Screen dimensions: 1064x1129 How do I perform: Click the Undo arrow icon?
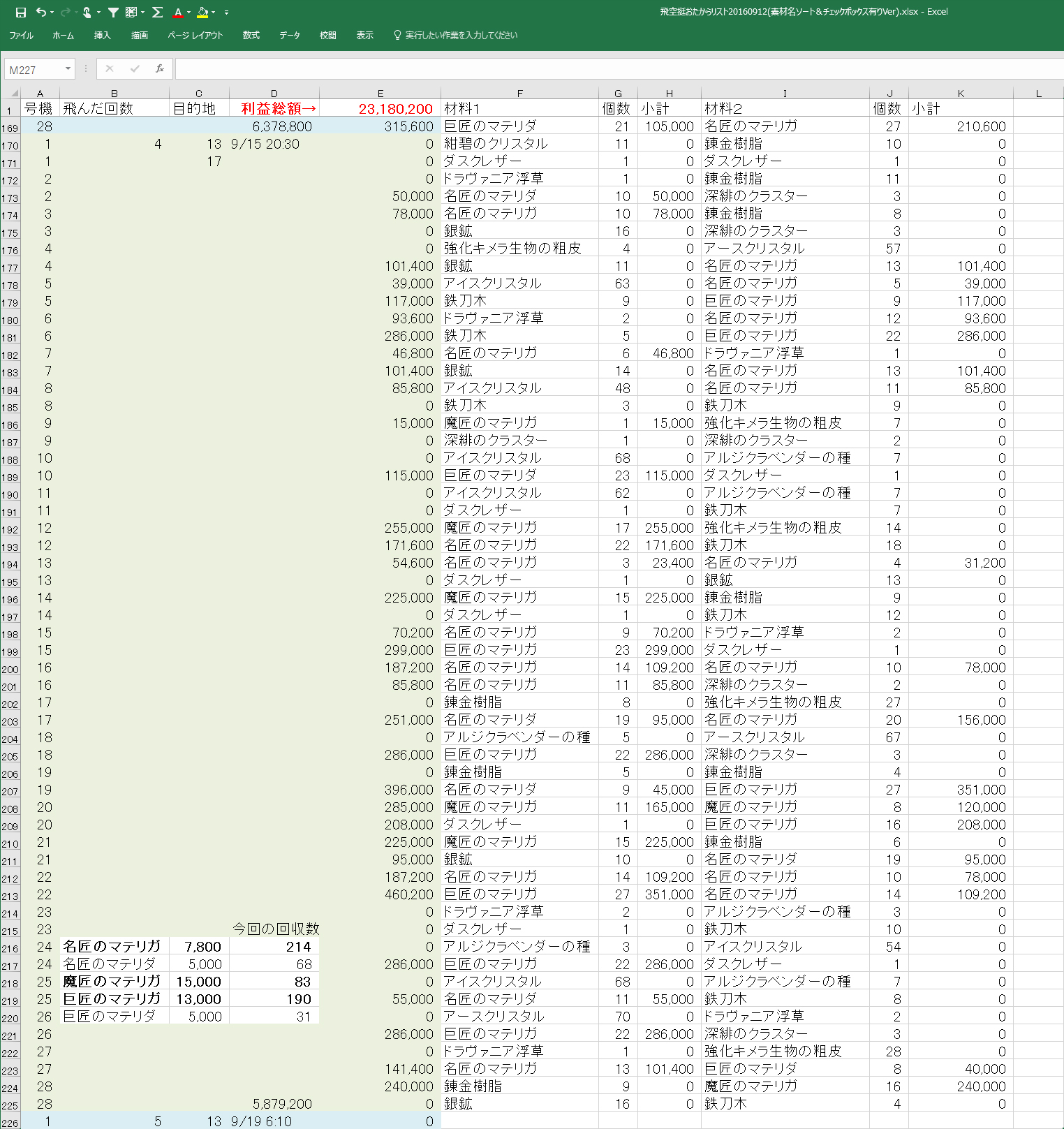[x=41, y=13]
